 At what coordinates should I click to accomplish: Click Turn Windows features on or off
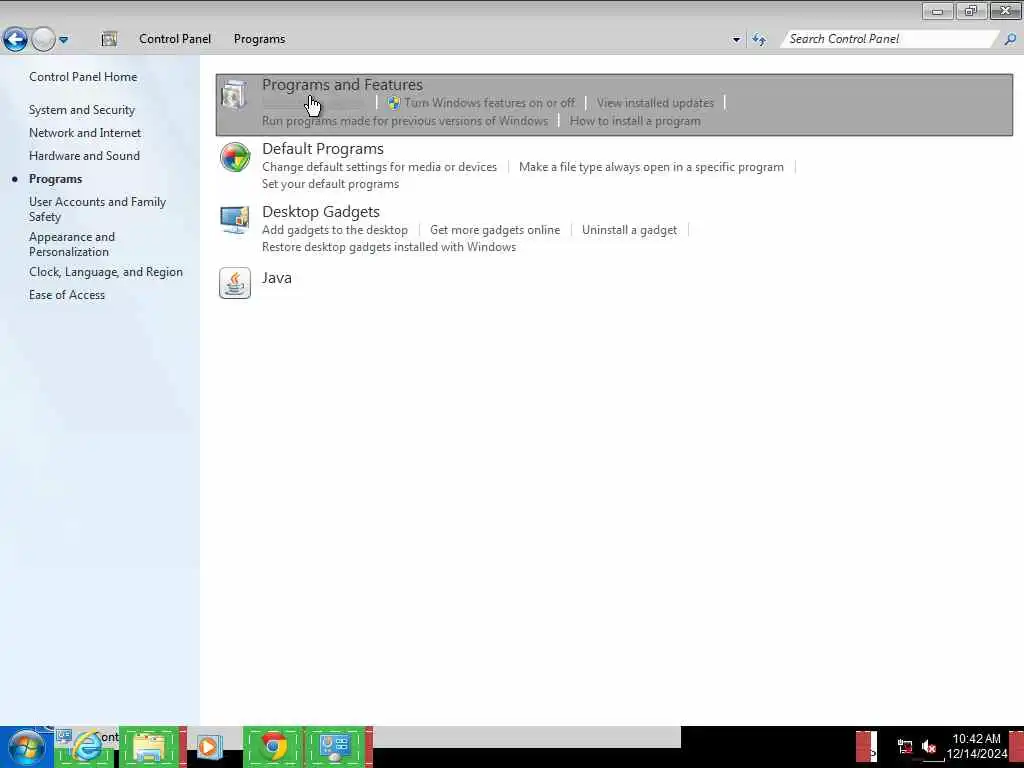point(489,103)
